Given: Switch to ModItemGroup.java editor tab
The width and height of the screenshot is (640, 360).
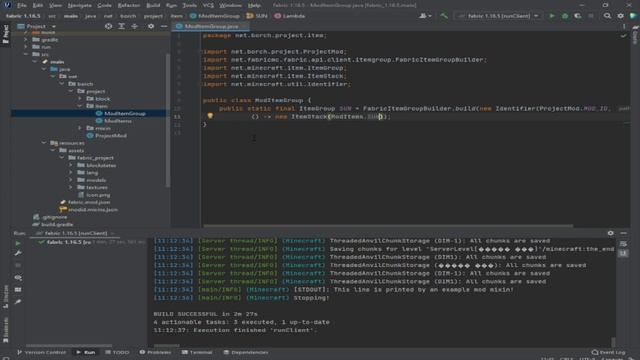Looking at the screenshot, I should point(211,26).
